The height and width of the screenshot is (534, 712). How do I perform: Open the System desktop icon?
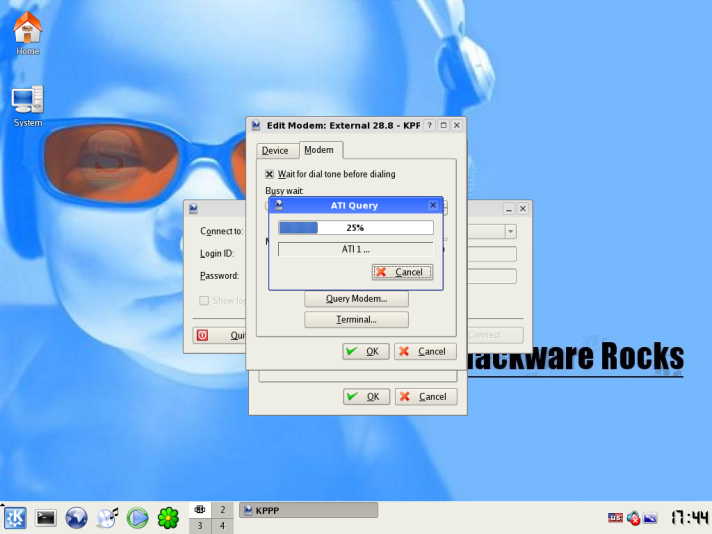coord(27,106)
